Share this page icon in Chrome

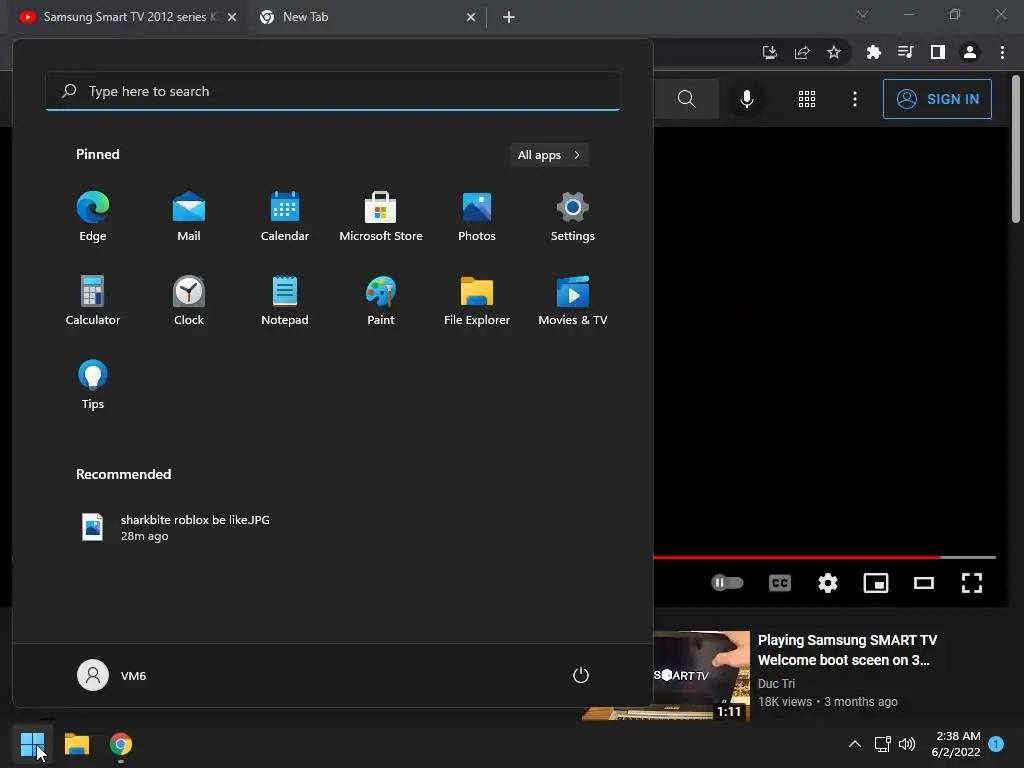(x=802, y=52)
